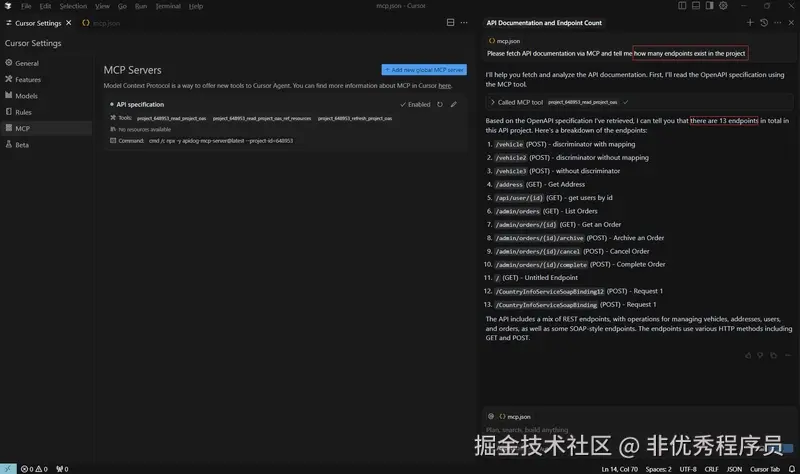
Task: Click the mcp.json chip in the user message
Action: [x=505, y=41]
